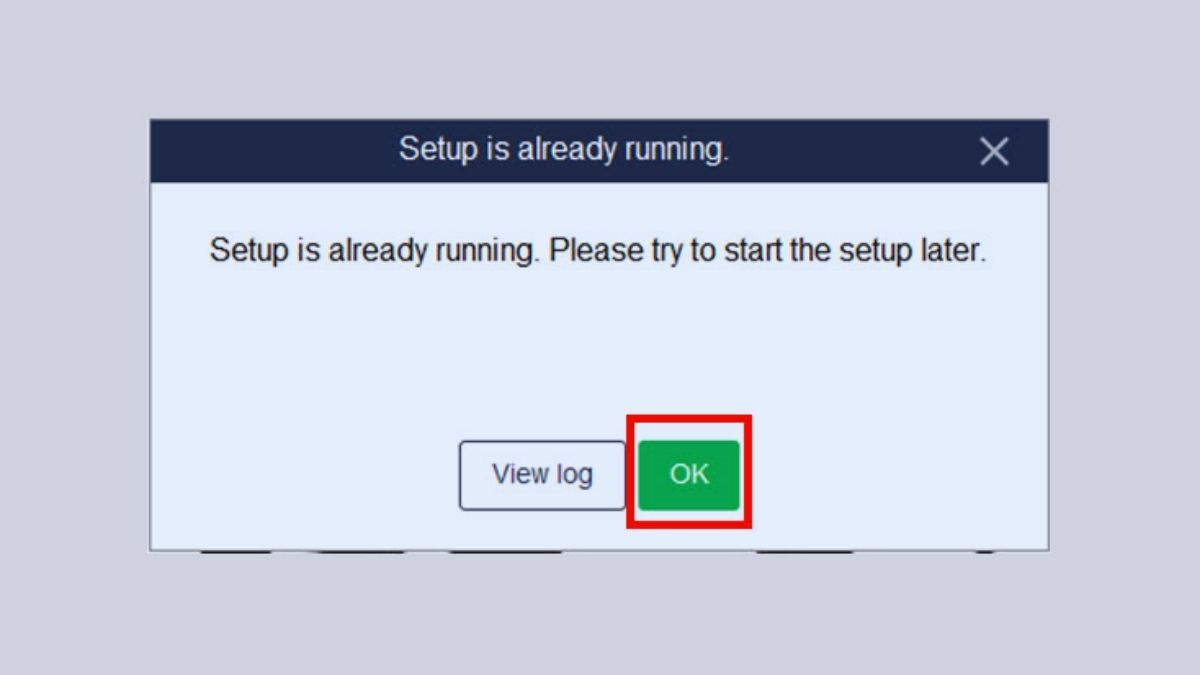
Task: Dismiss the setup warning via OK
Action: coord(689,474)
